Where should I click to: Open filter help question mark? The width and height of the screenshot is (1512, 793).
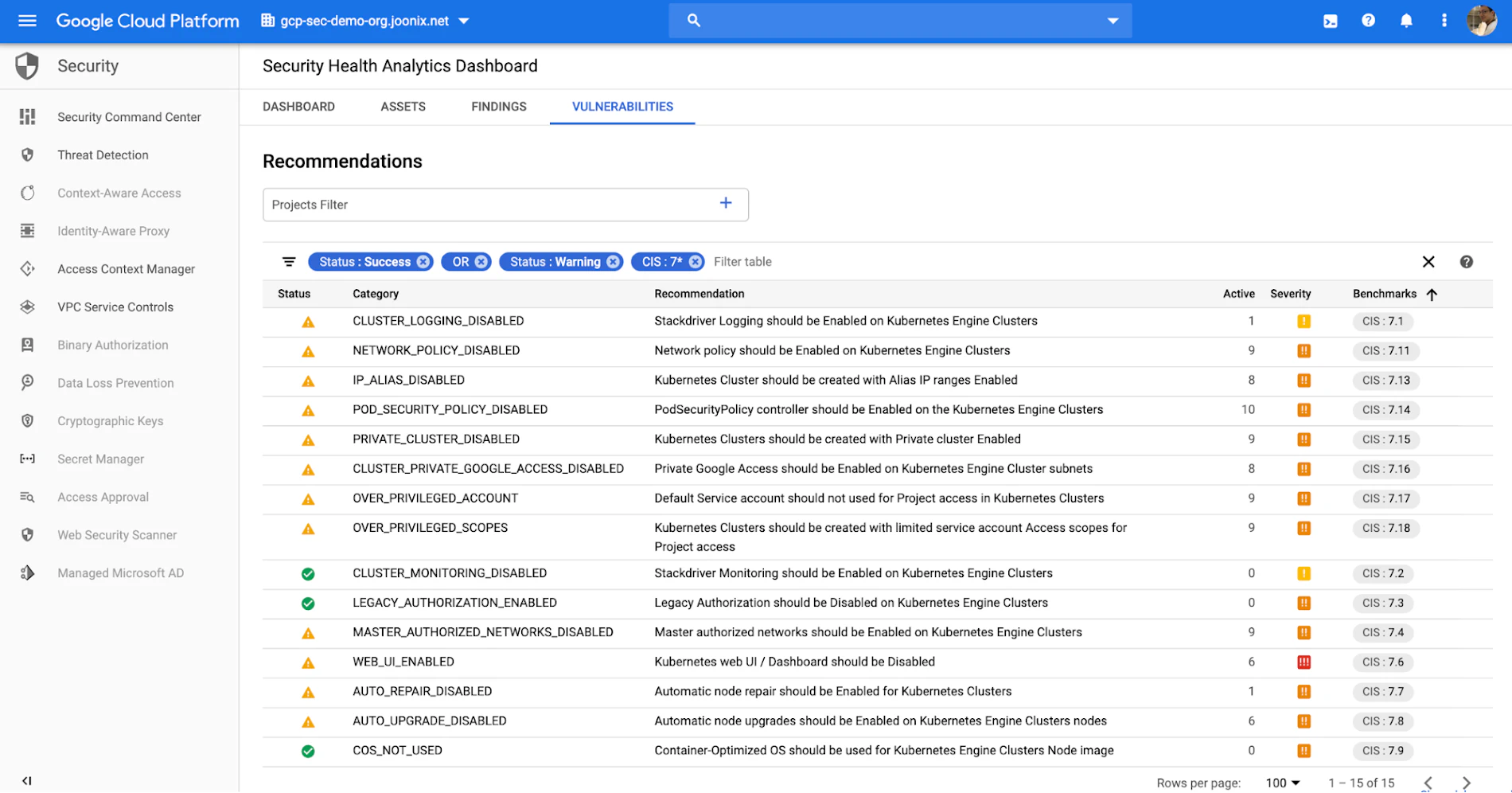coord(1467,262)
